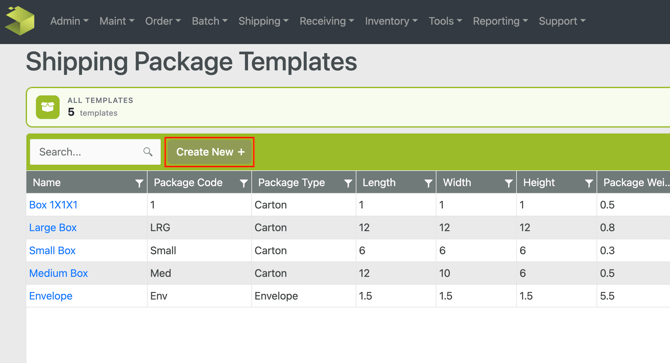
Task: Select the 5.5 weight cell
Action: (x=633, y=296)
